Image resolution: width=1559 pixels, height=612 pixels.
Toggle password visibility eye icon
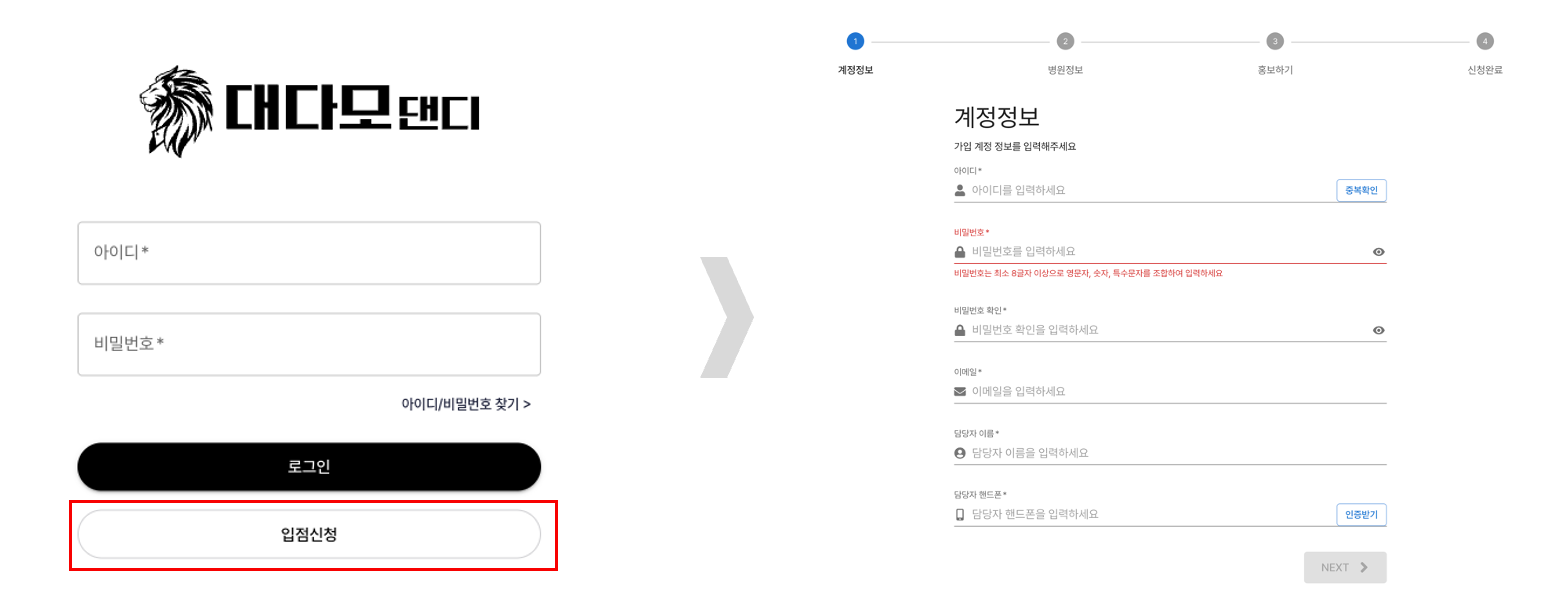(x=1379, y=252)
